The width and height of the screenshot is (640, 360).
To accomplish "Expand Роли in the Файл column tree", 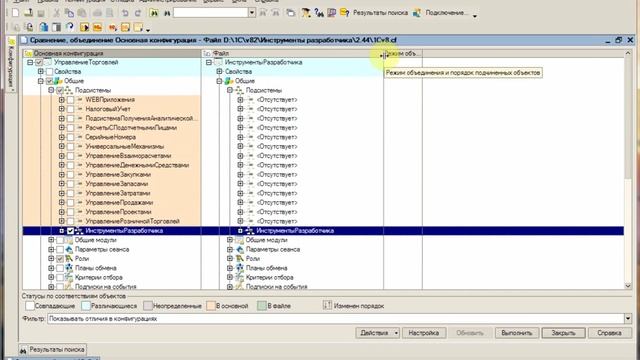I will pyautogui.click(x=230, y=259).
